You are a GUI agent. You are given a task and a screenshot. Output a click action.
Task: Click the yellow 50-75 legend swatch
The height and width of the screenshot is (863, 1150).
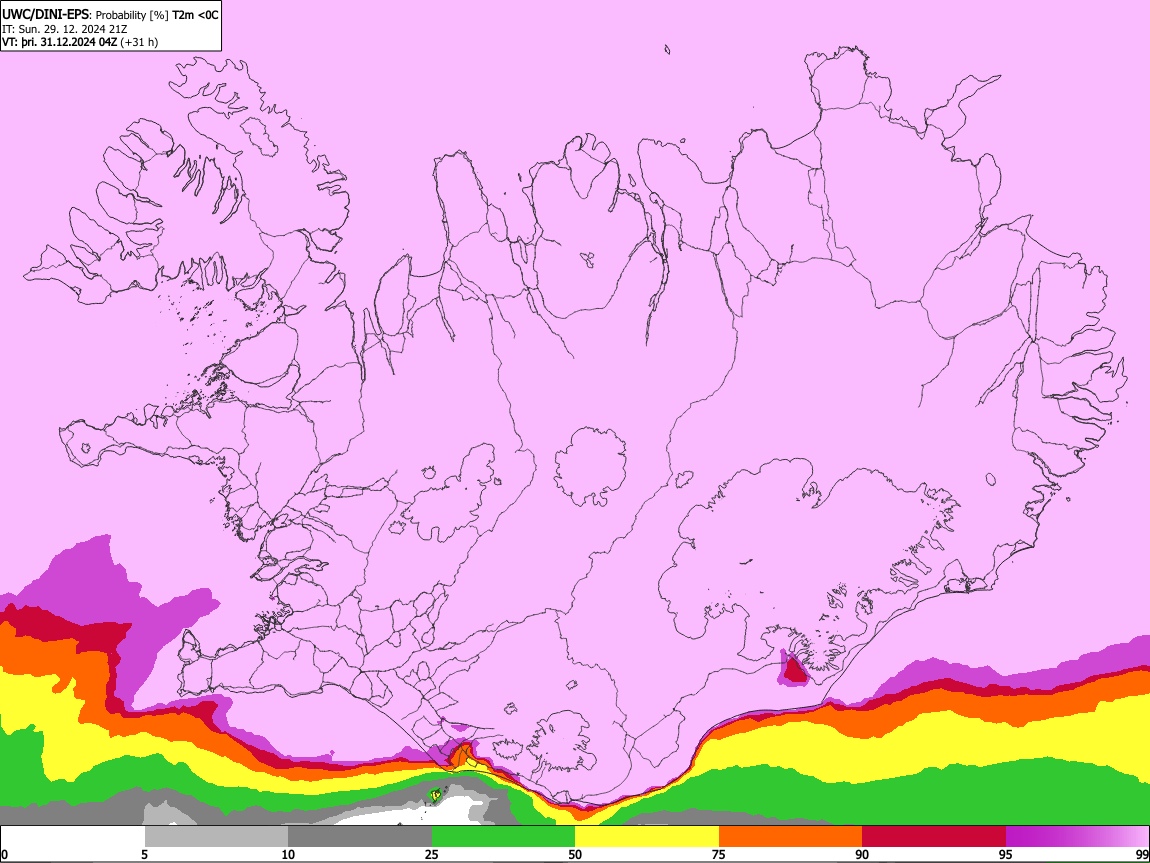pos(647,837)
